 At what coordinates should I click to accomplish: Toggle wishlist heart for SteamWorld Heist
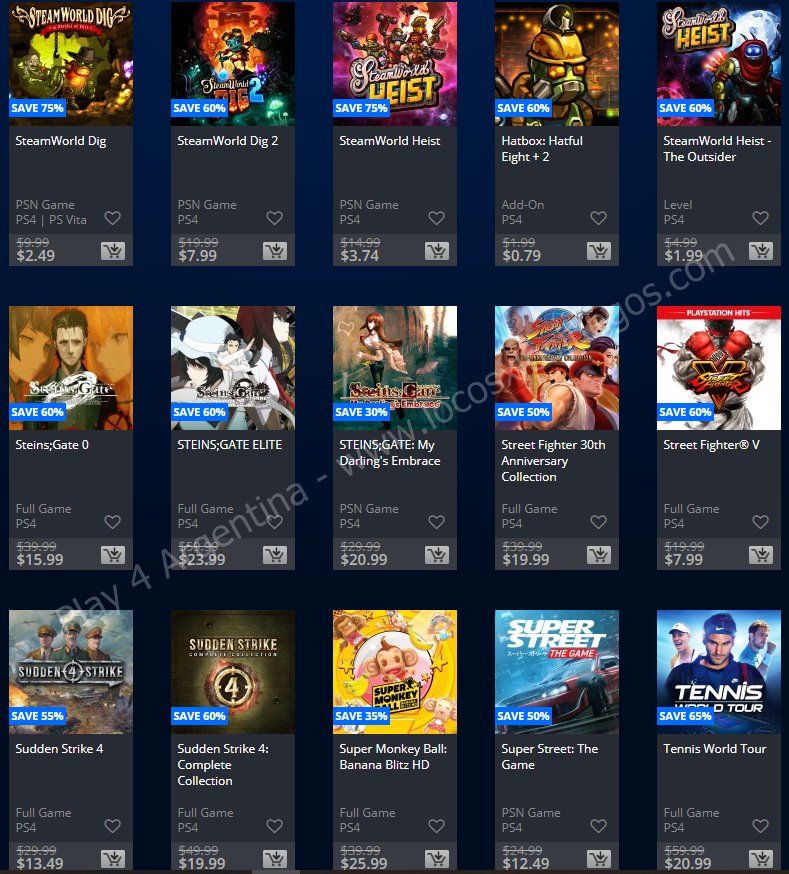pos(436,218)
